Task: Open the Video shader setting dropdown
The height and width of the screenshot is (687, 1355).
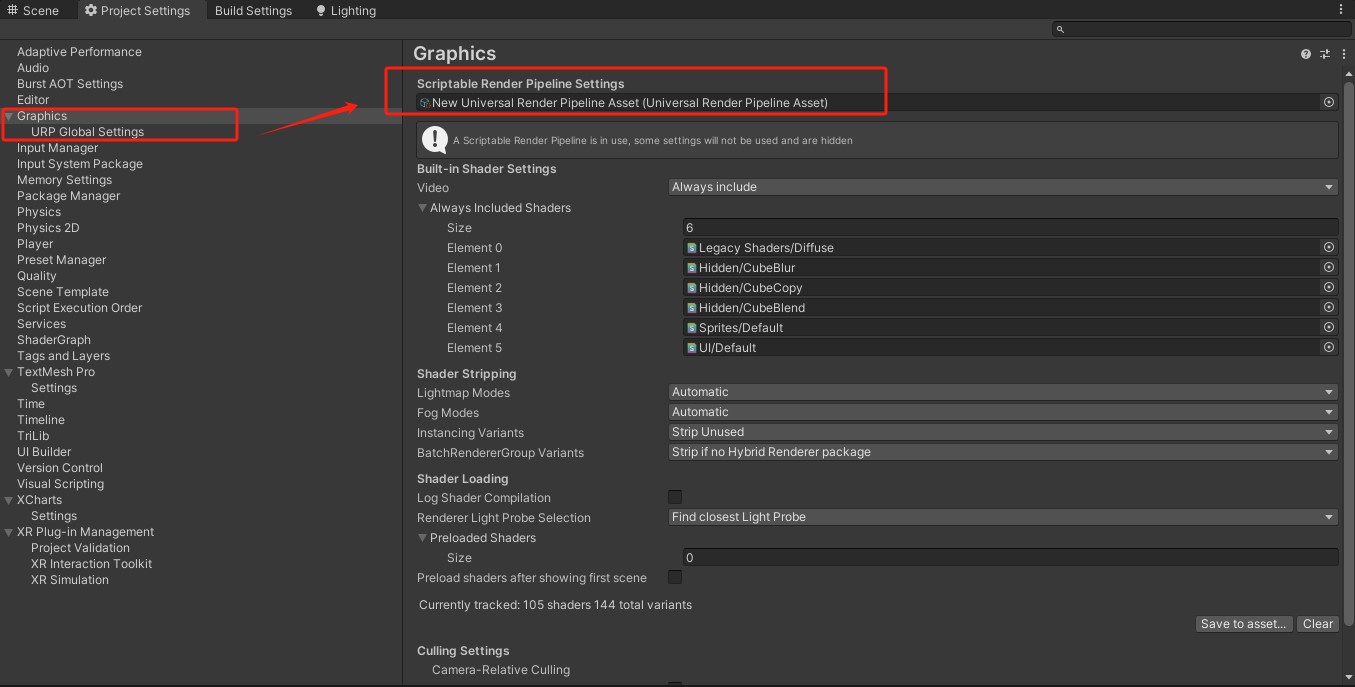Action: [1002, 187]
